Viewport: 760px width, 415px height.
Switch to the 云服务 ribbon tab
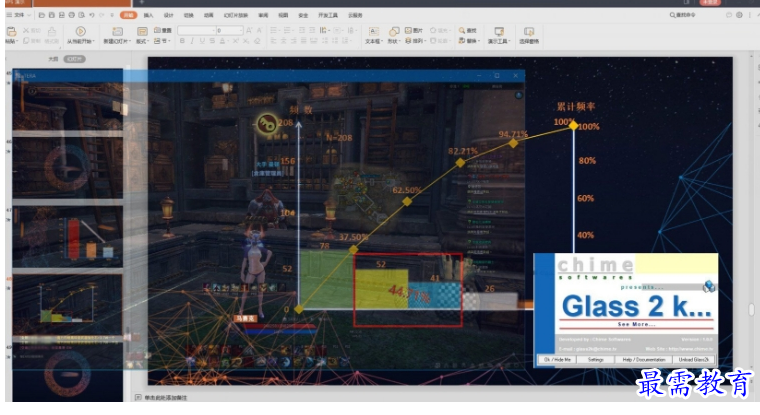pyautogui.click(x=355, y=16)
